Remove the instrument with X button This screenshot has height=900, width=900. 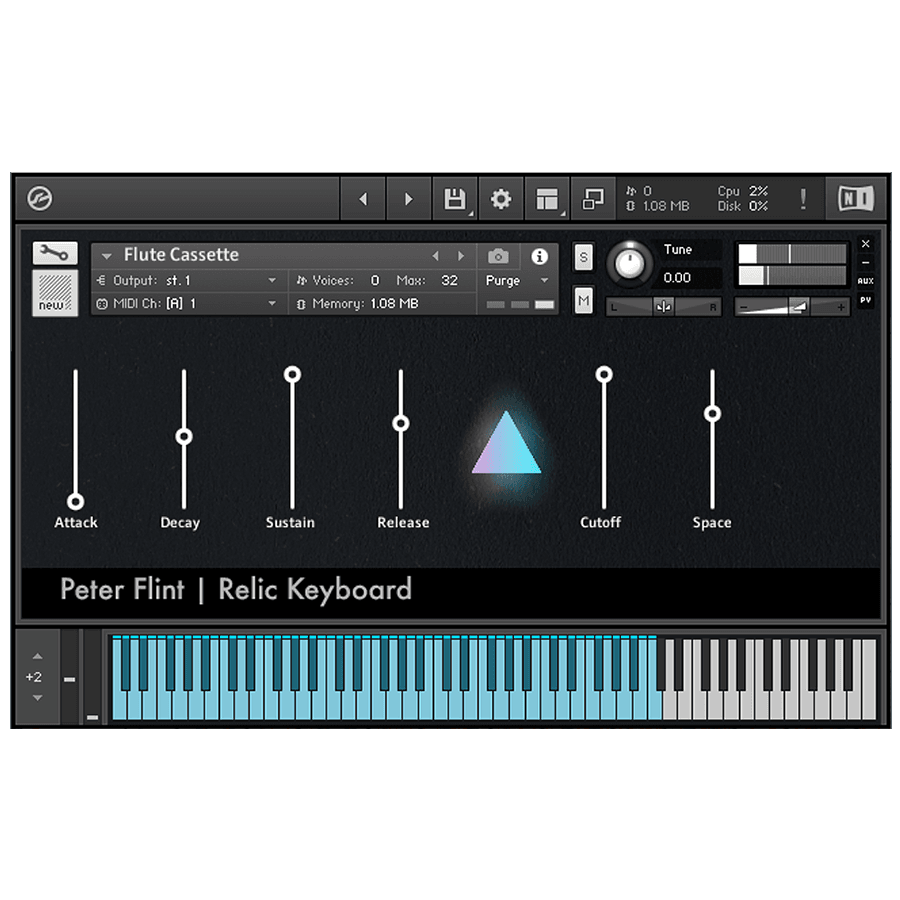[866, 244]
